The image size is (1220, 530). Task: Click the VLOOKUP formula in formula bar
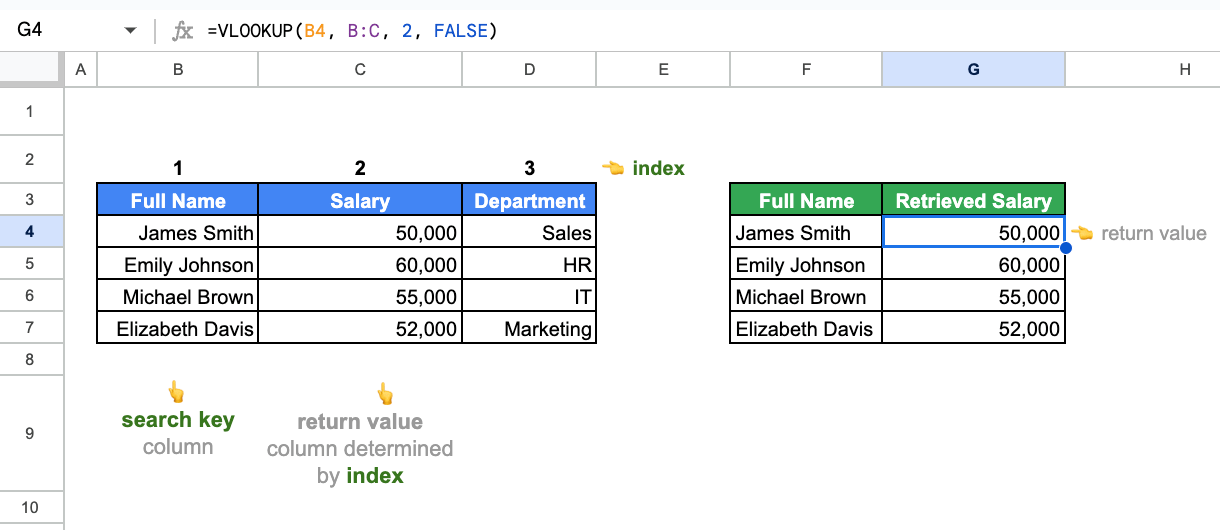[x=352, y=31]
